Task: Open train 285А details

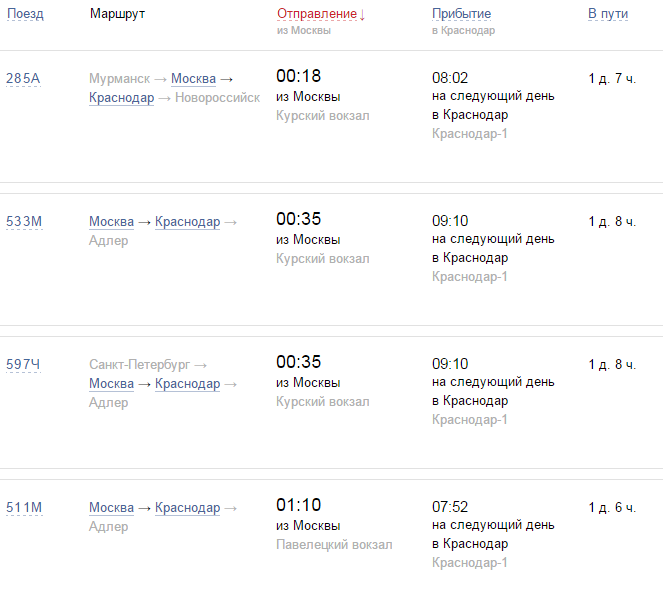Action: [23, 78]
